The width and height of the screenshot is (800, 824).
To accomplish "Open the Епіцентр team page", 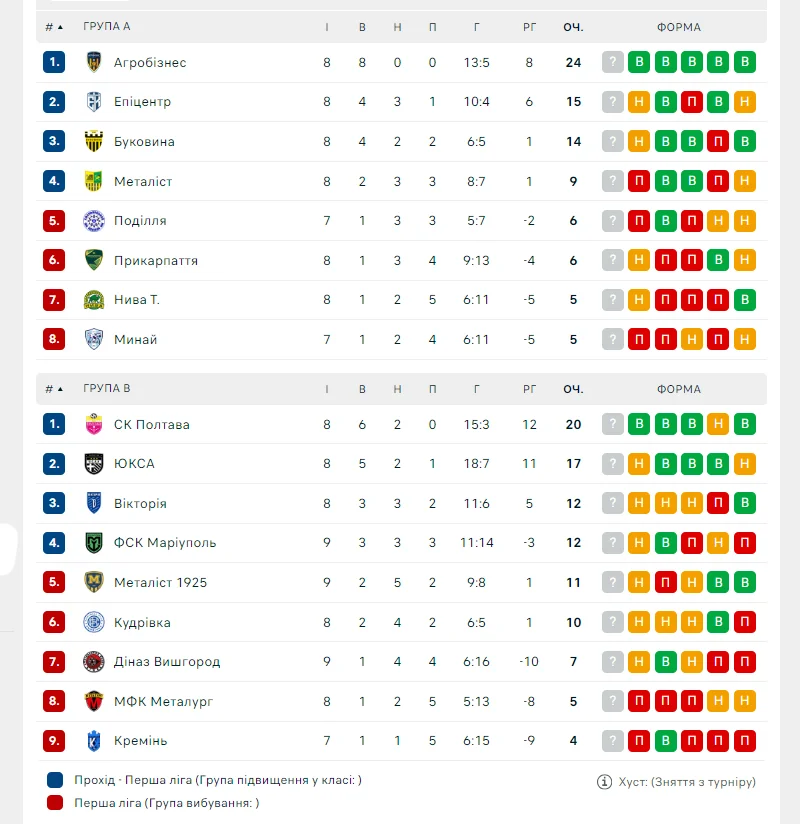I will 142,102.
